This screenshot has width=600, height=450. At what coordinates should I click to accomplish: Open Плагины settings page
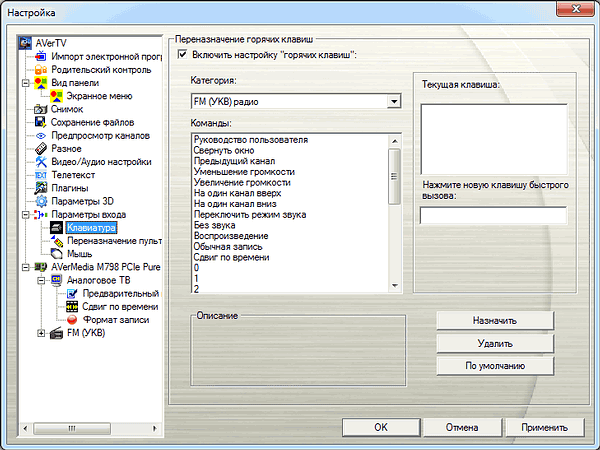(70, 188)
